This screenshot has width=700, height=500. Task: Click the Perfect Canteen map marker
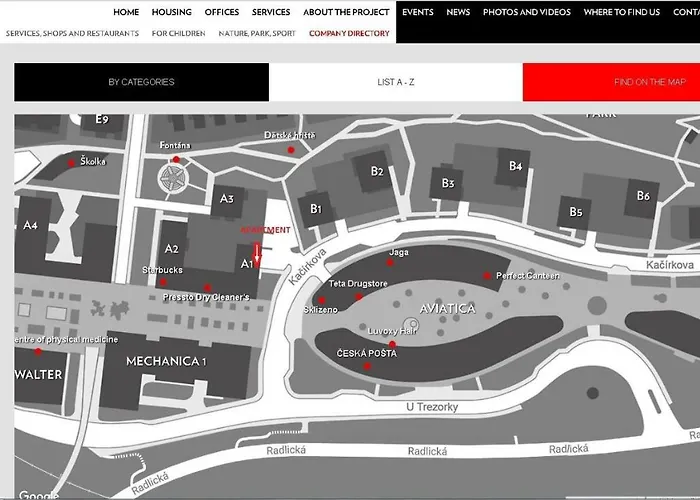[487, 276]
